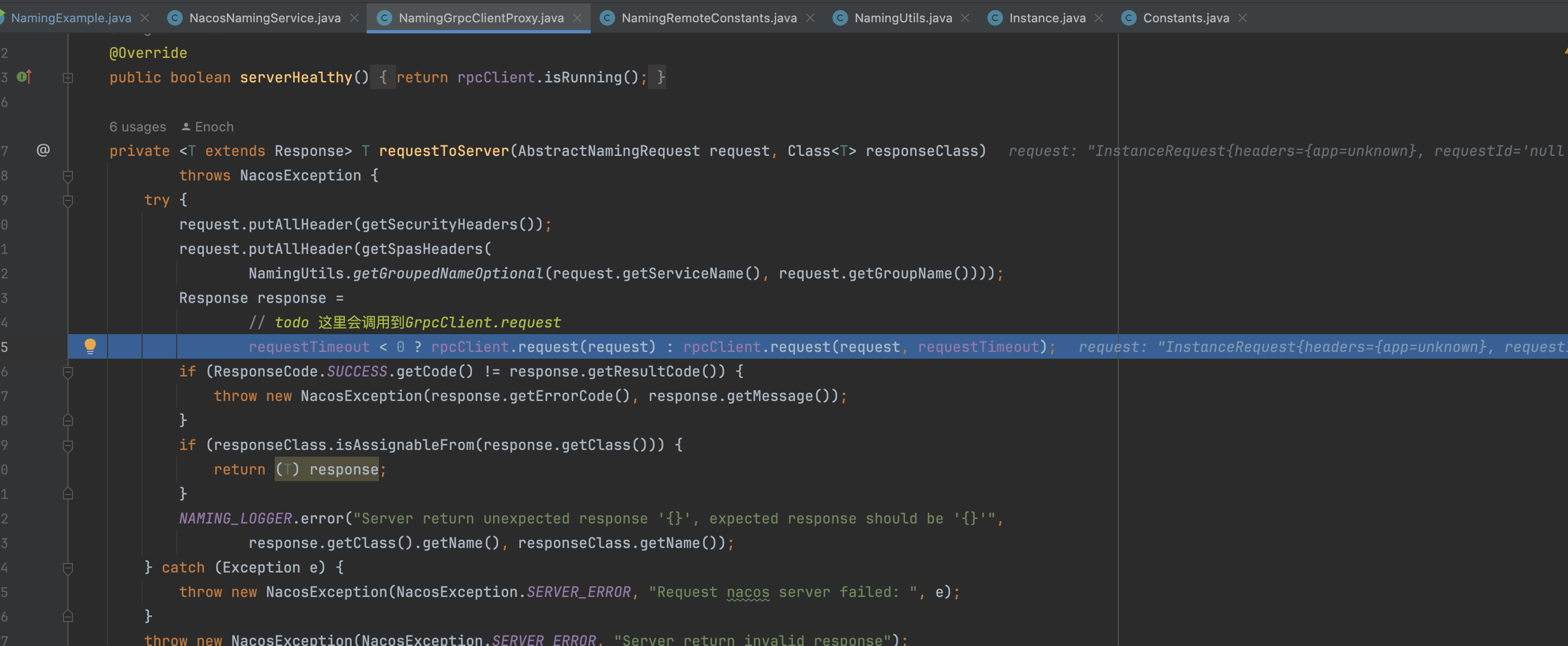Close the NamingGrpcClientProxy.java tab
1568x646 pixels.
point(577,18)
